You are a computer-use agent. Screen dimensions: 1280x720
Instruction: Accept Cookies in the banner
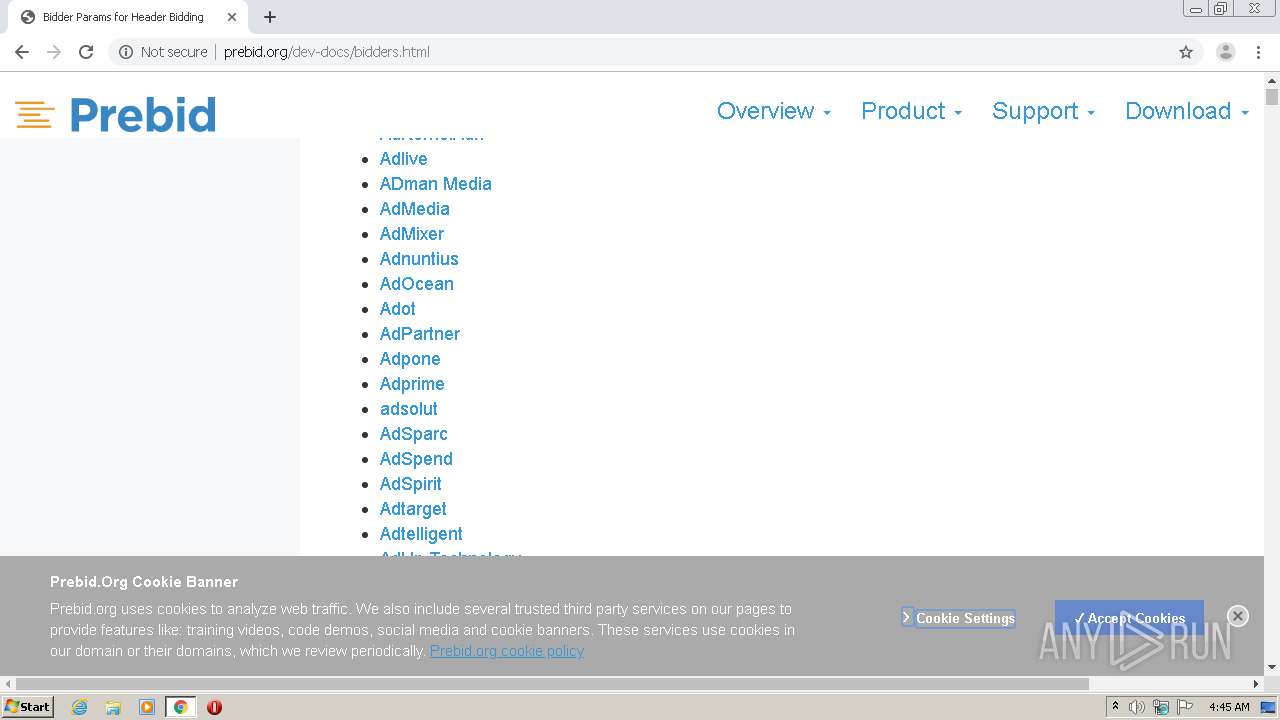tap(1129, 618)
